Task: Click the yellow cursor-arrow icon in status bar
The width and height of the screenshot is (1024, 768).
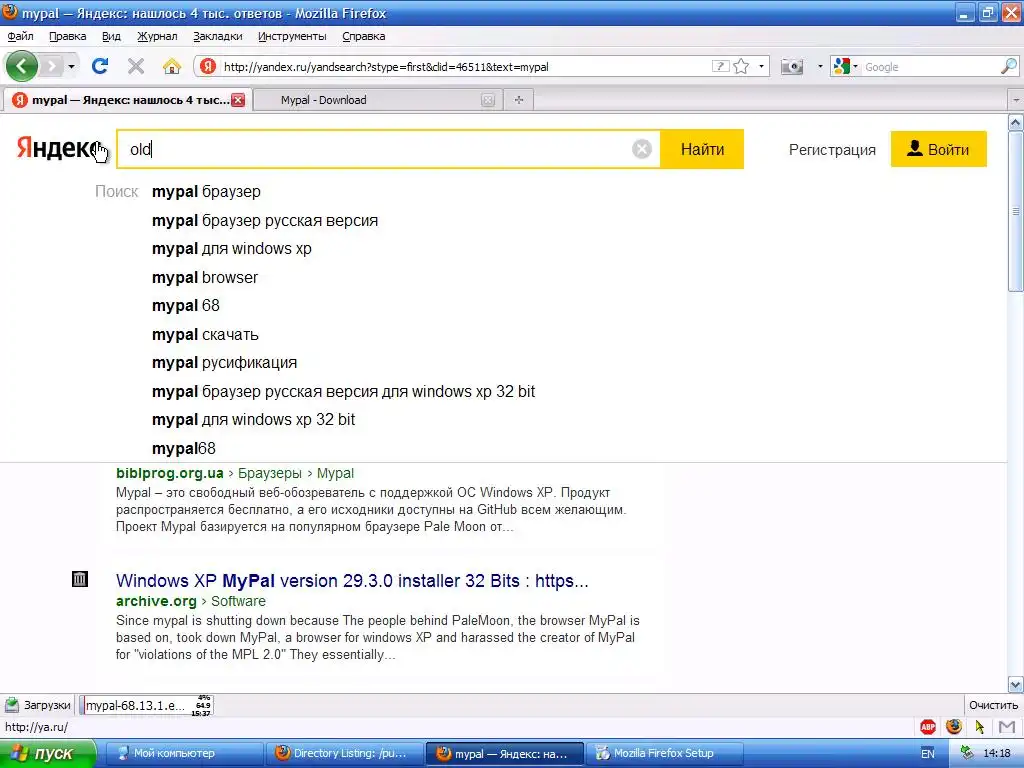Action: click(x=980, y=727)
